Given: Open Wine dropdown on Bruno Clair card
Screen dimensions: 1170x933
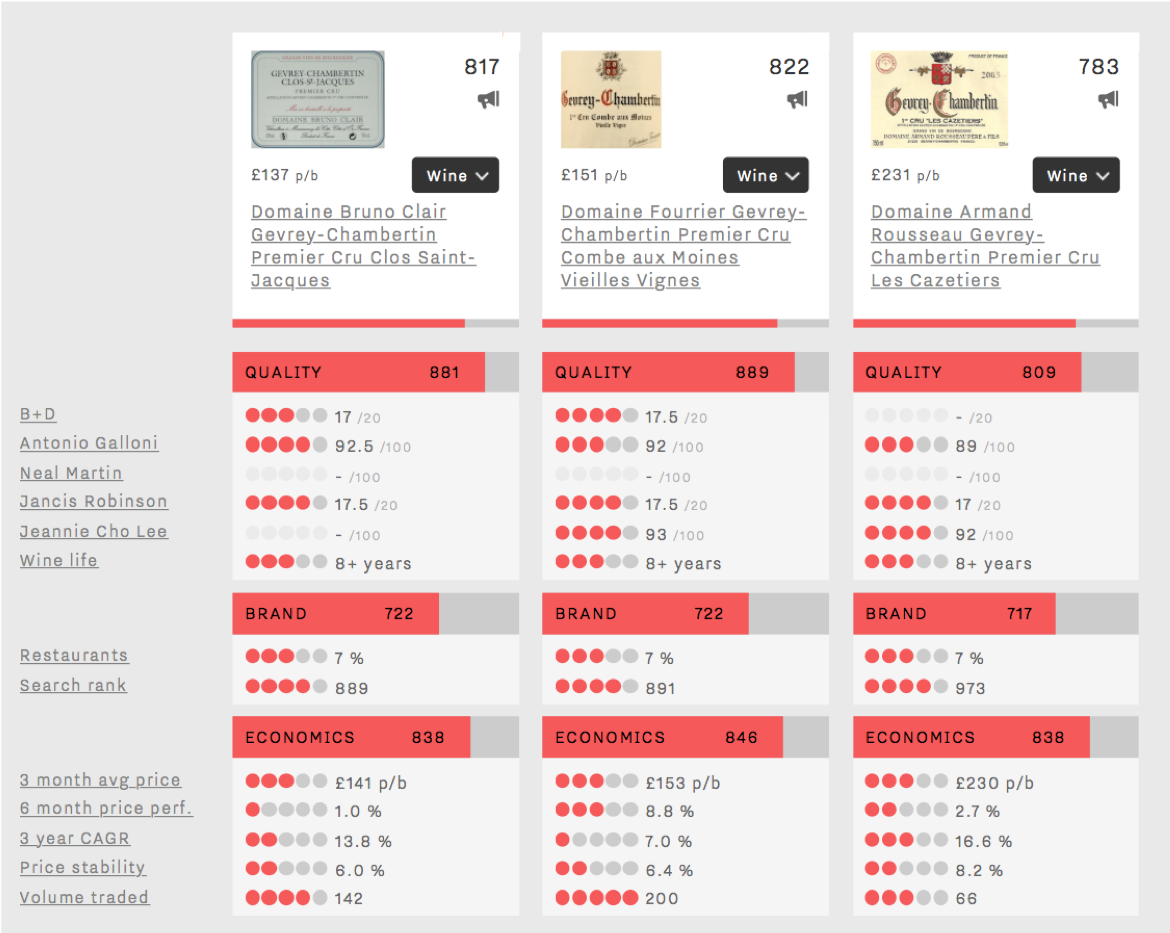Looking at the screenshot, I should coord(455,175).
